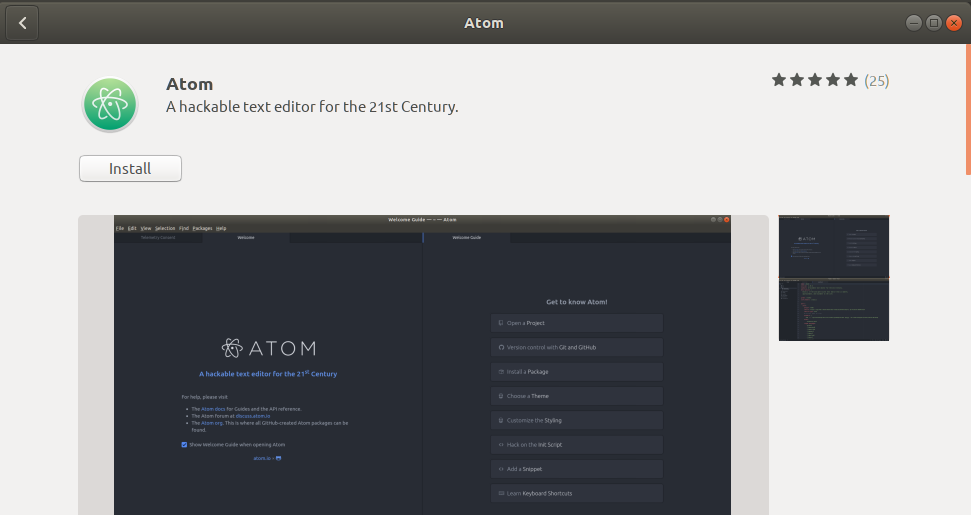Screen dimensions: 971x515
Task: Open the review count (25) link
Action: [x=877, y=80]
